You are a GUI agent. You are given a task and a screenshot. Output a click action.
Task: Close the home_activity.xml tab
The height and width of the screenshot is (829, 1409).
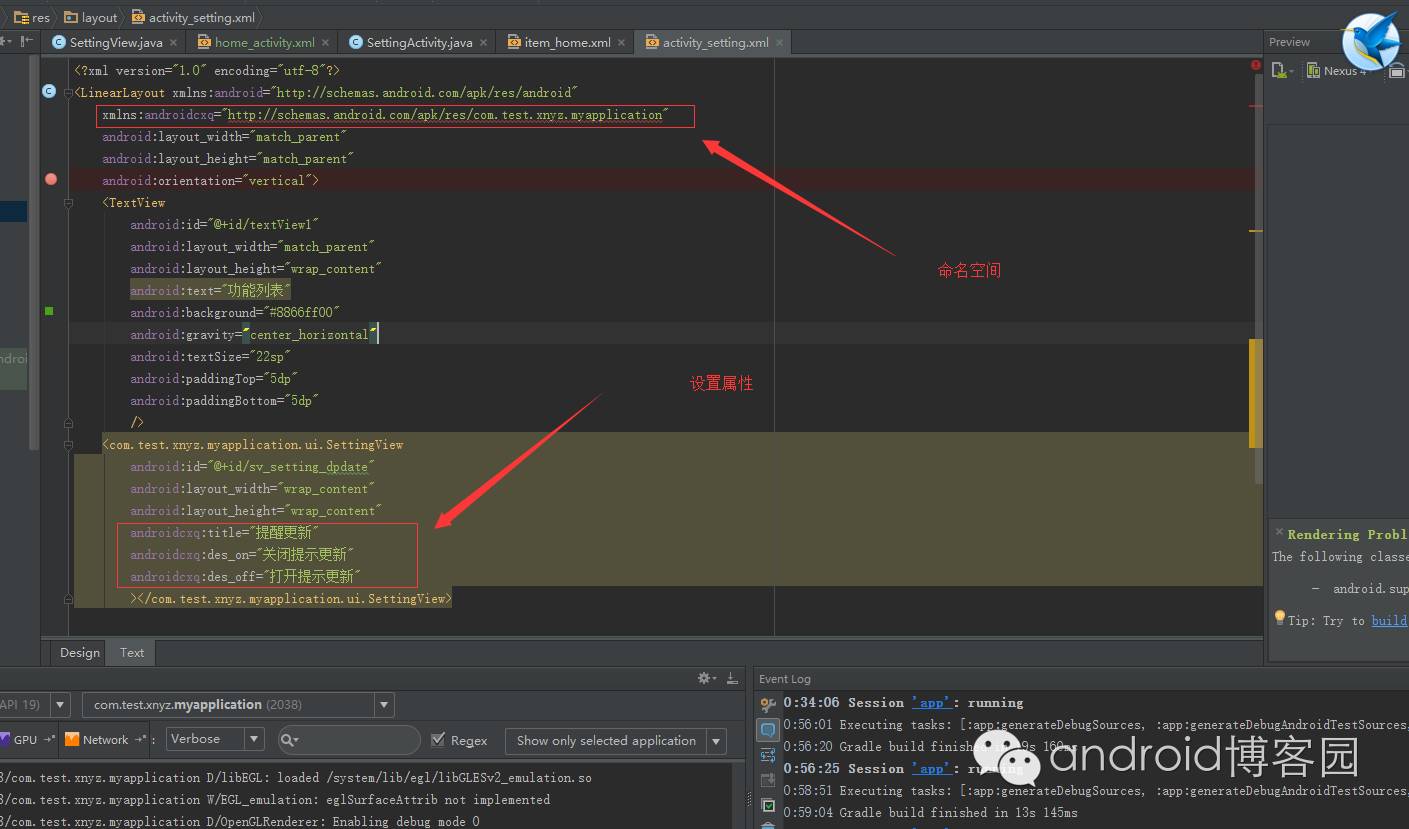[x=326, y=43]
